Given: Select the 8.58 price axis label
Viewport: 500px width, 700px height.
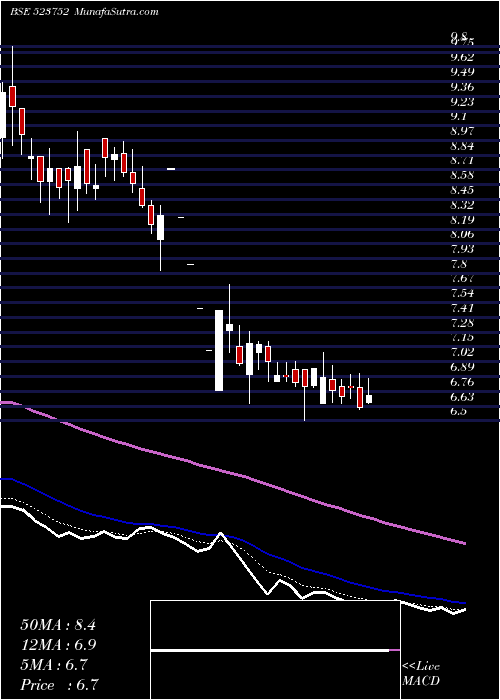Looking at the screenshot, I should 462,175.
